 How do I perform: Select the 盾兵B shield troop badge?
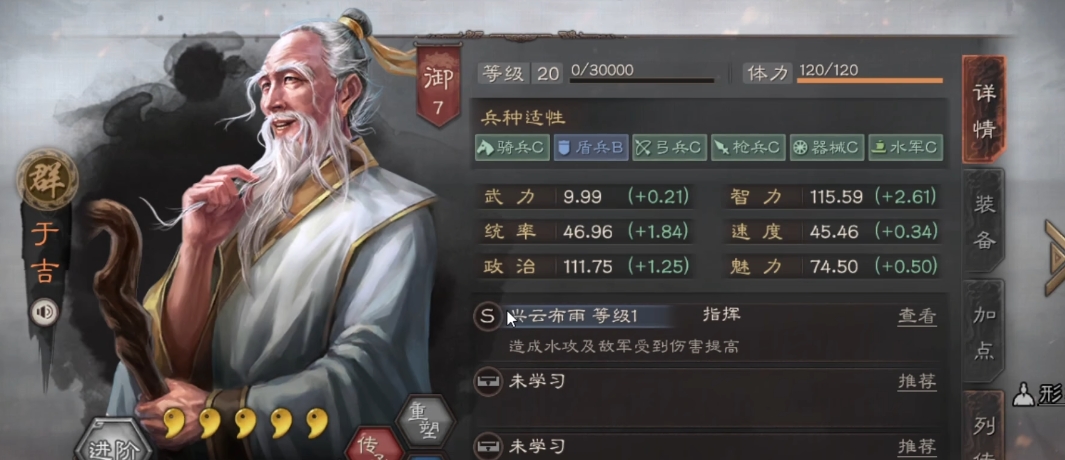pyautogui.click(x=591, y=147)
